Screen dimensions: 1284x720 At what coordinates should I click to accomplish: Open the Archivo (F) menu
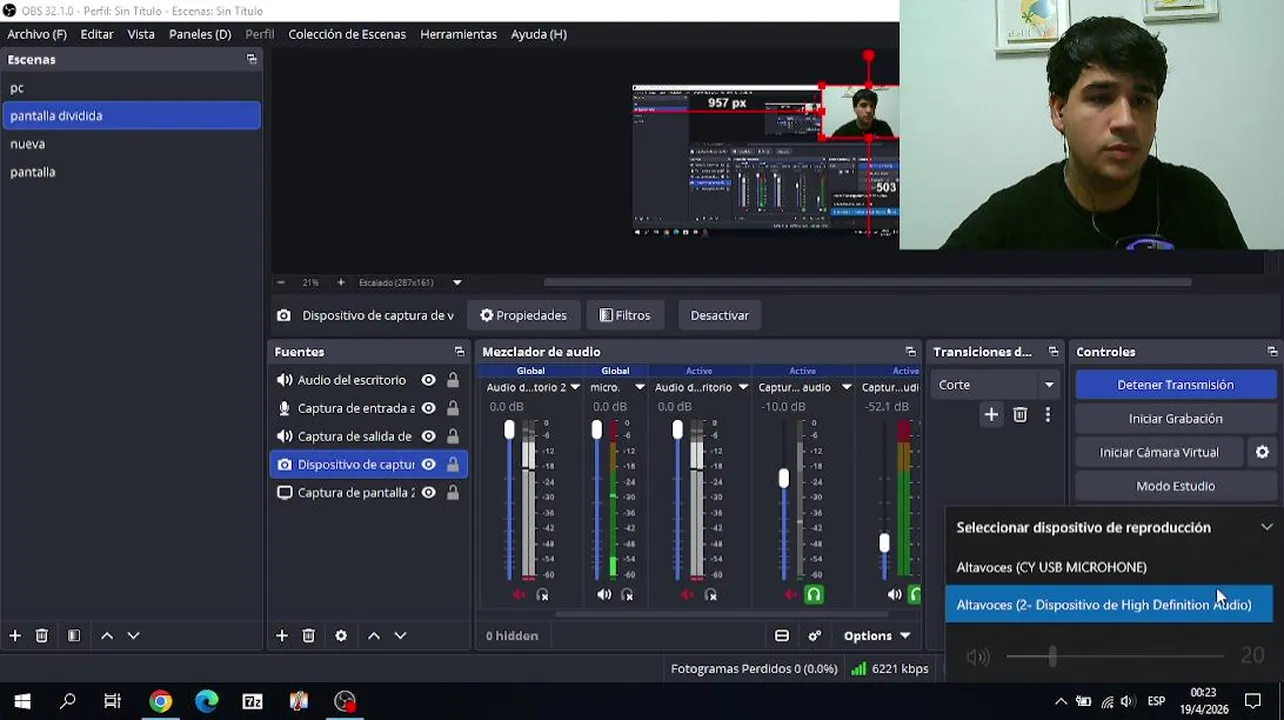point(37,34)
